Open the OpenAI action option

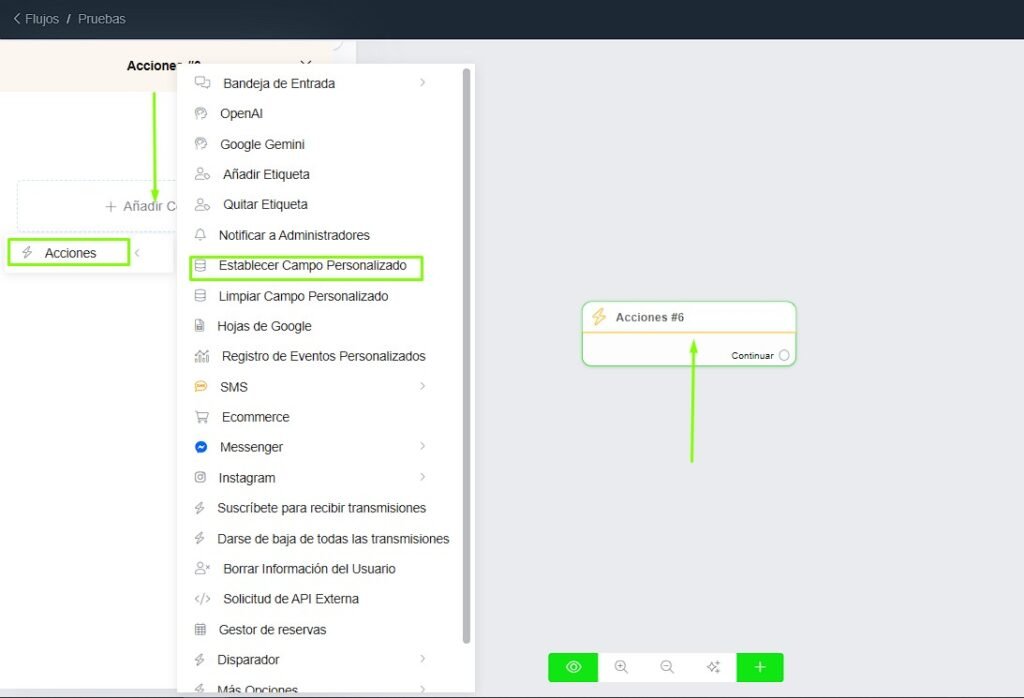pyautogui.click(x=241, y=114)
